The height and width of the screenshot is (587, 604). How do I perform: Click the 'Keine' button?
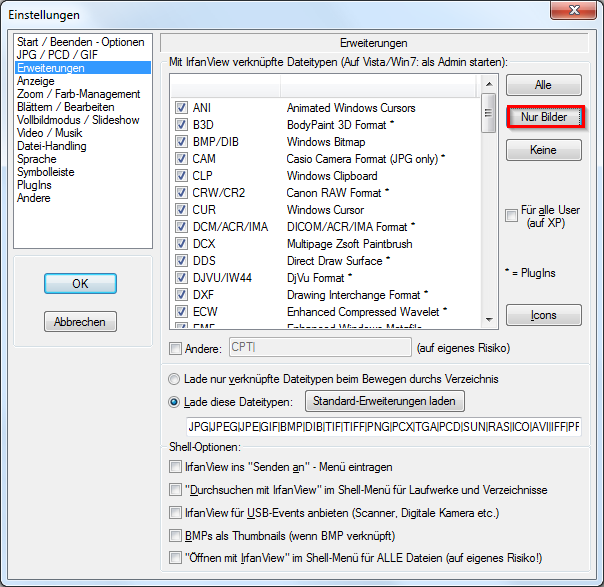544,150
